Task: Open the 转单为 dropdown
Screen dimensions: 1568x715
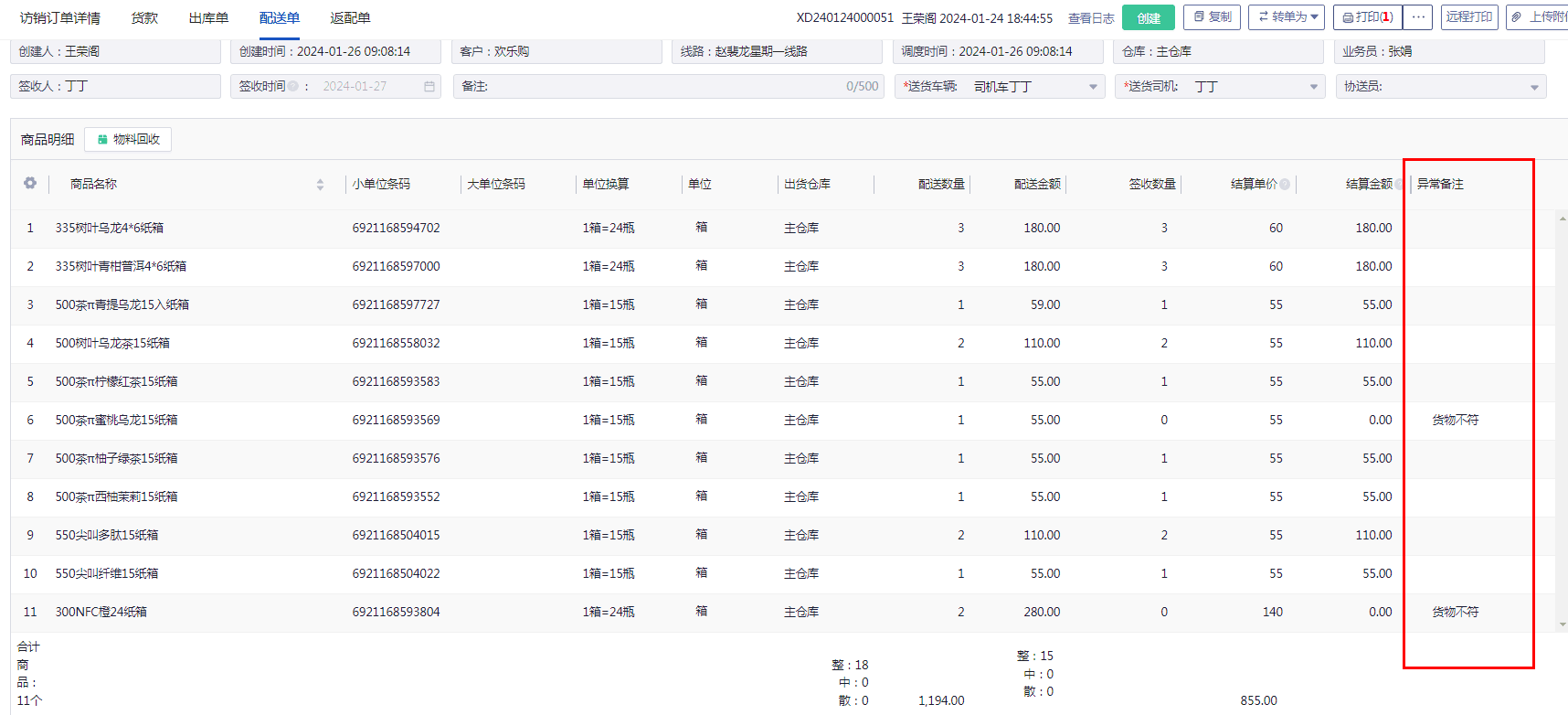Action: tap(1287, 17)
